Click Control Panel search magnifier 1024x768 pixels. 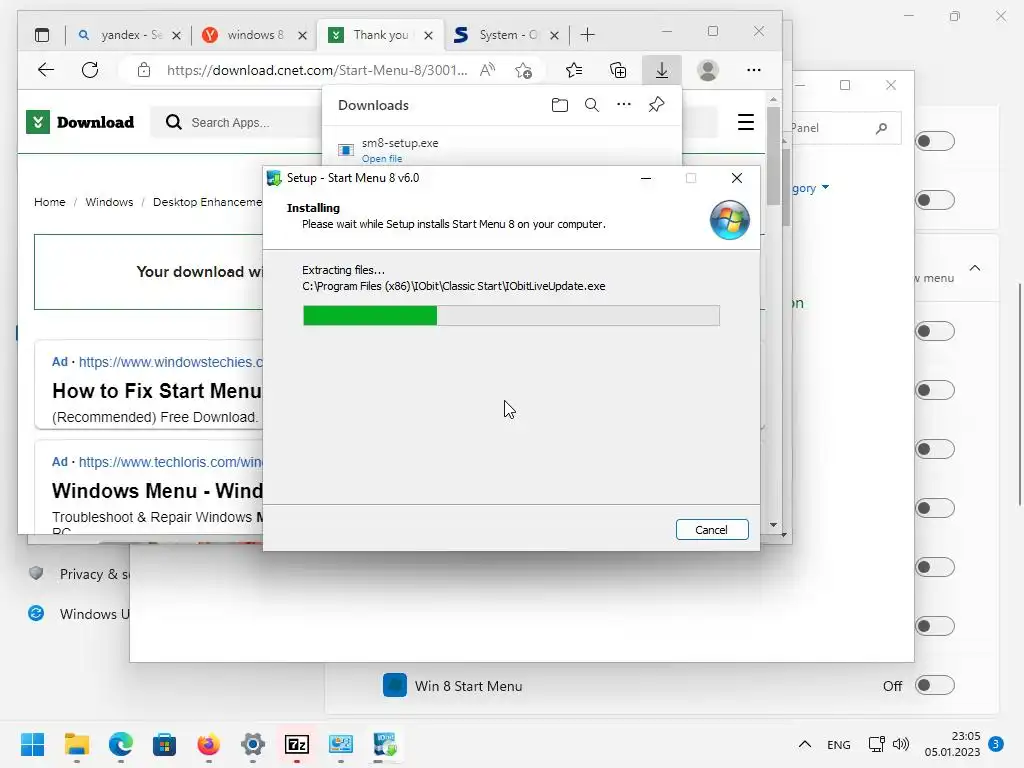(x=881, y=128)
